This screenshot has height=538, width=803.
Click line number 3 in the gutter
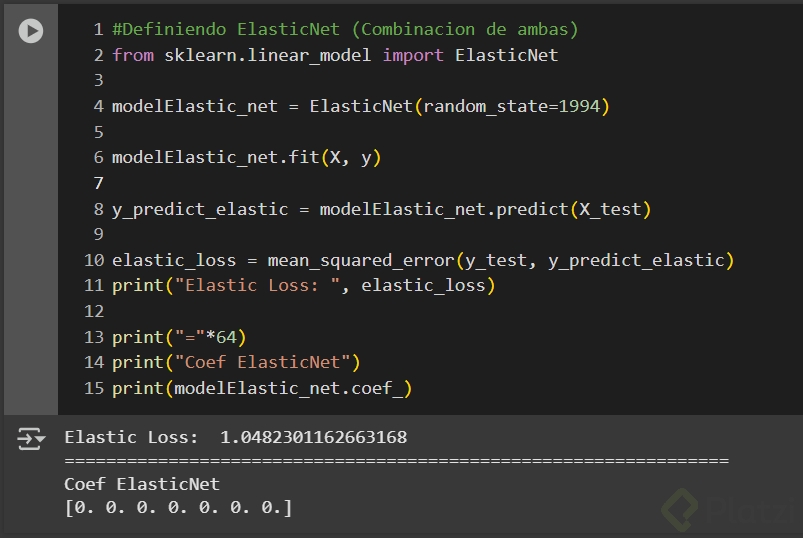point(98,80)
